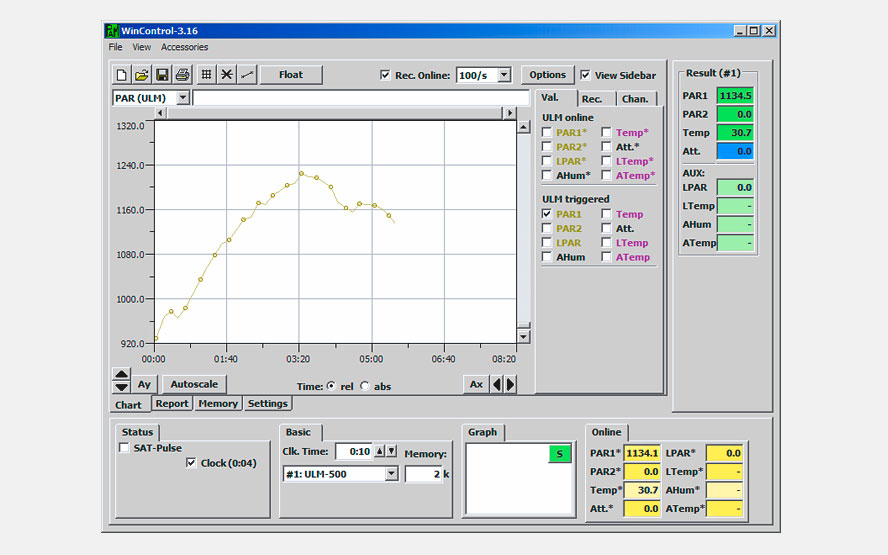Click the Clk. Time input field
The height and width of the screenshot is (555, 888).
click(x=354, y=451)
